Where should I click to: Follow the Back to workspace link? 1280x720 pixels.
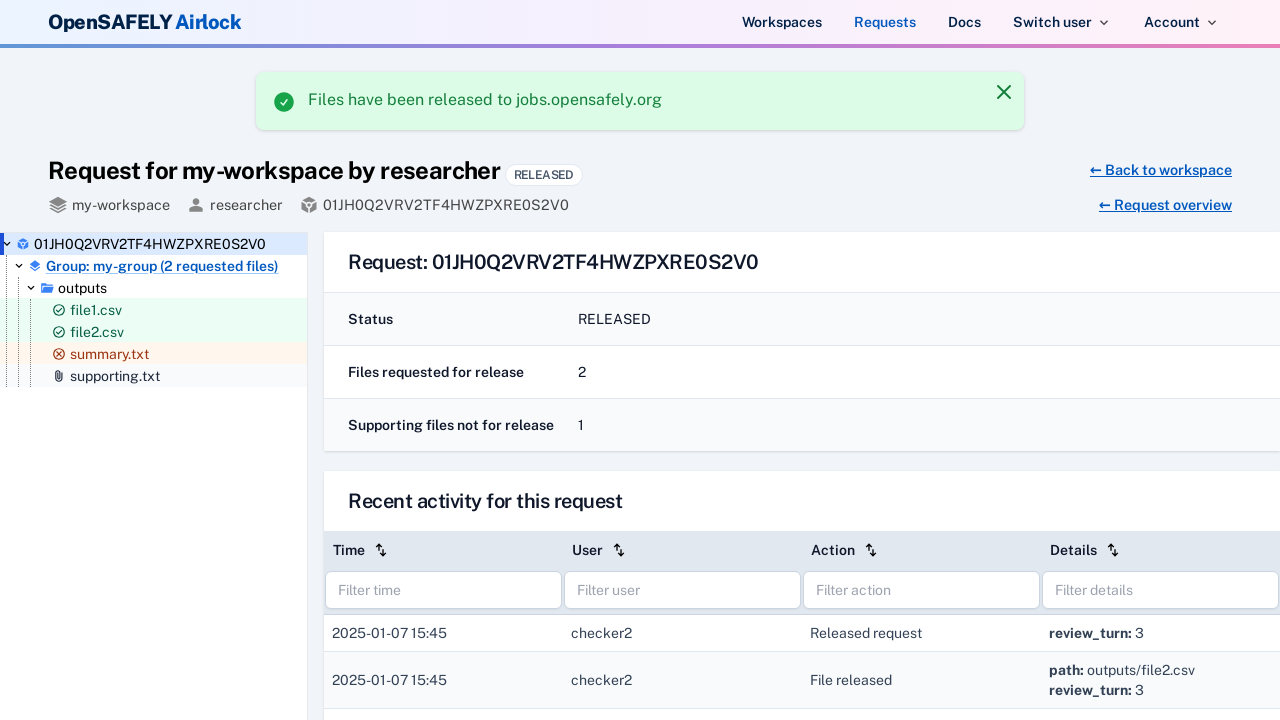[x=1161, y=170]
